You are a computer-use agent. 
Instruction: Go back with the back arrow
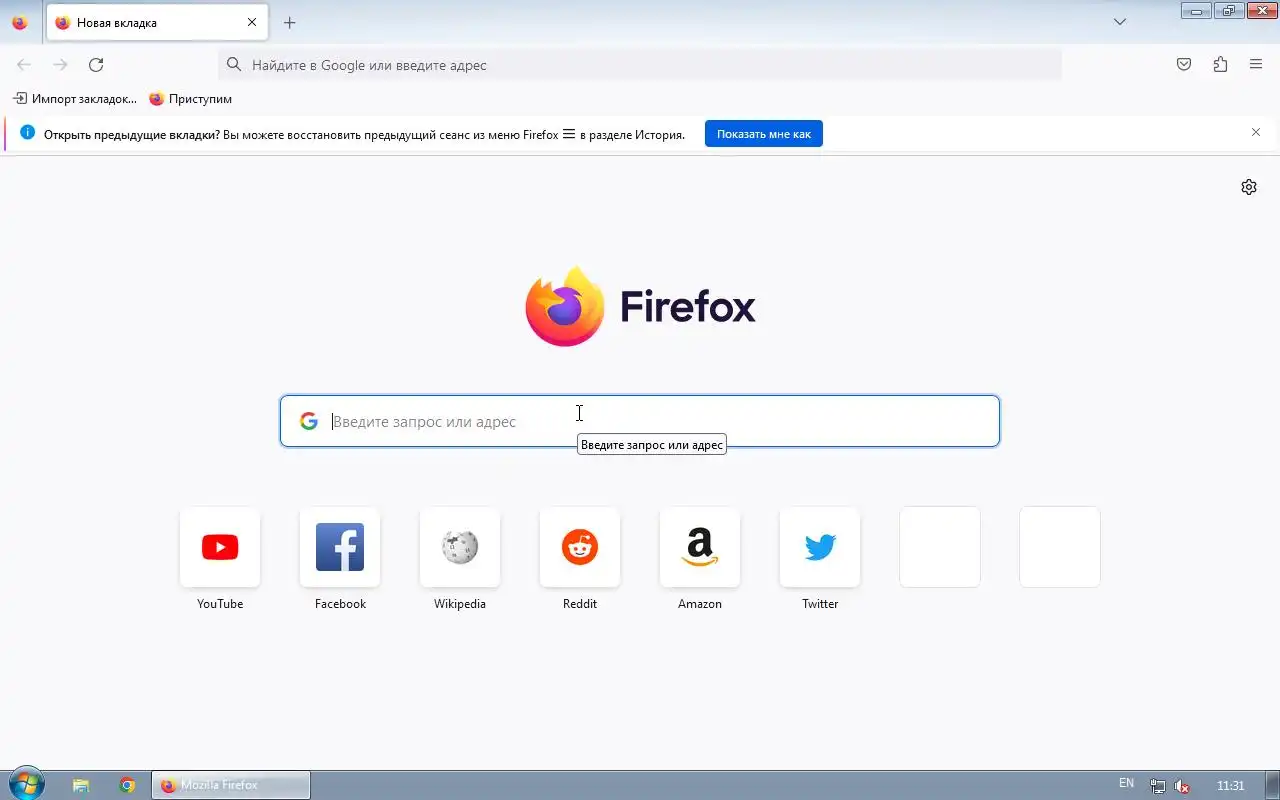[24, 65]
